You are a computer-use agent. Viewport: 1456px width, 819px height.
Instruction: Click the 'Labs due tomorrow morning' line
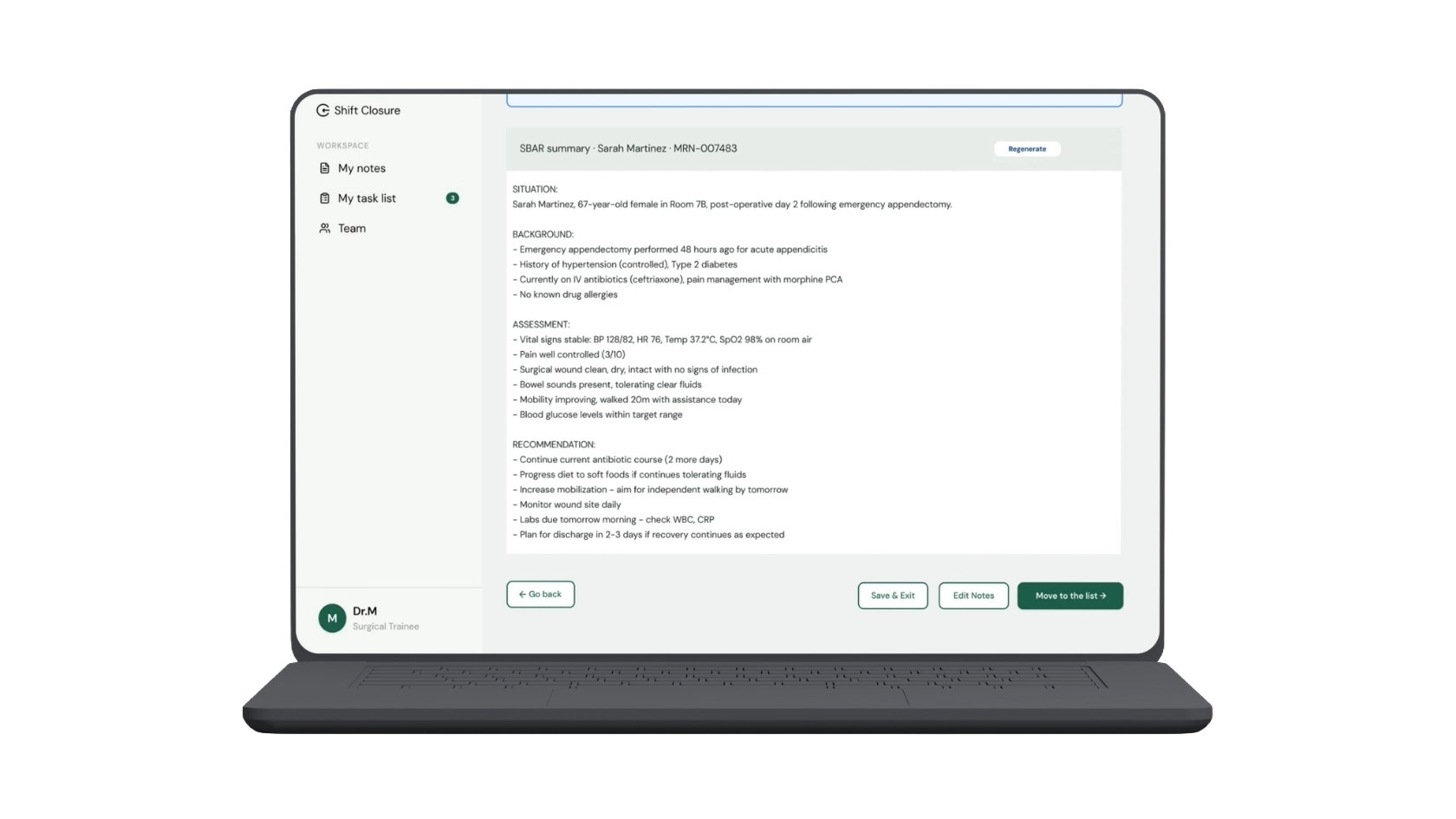[x=614, y=520]
